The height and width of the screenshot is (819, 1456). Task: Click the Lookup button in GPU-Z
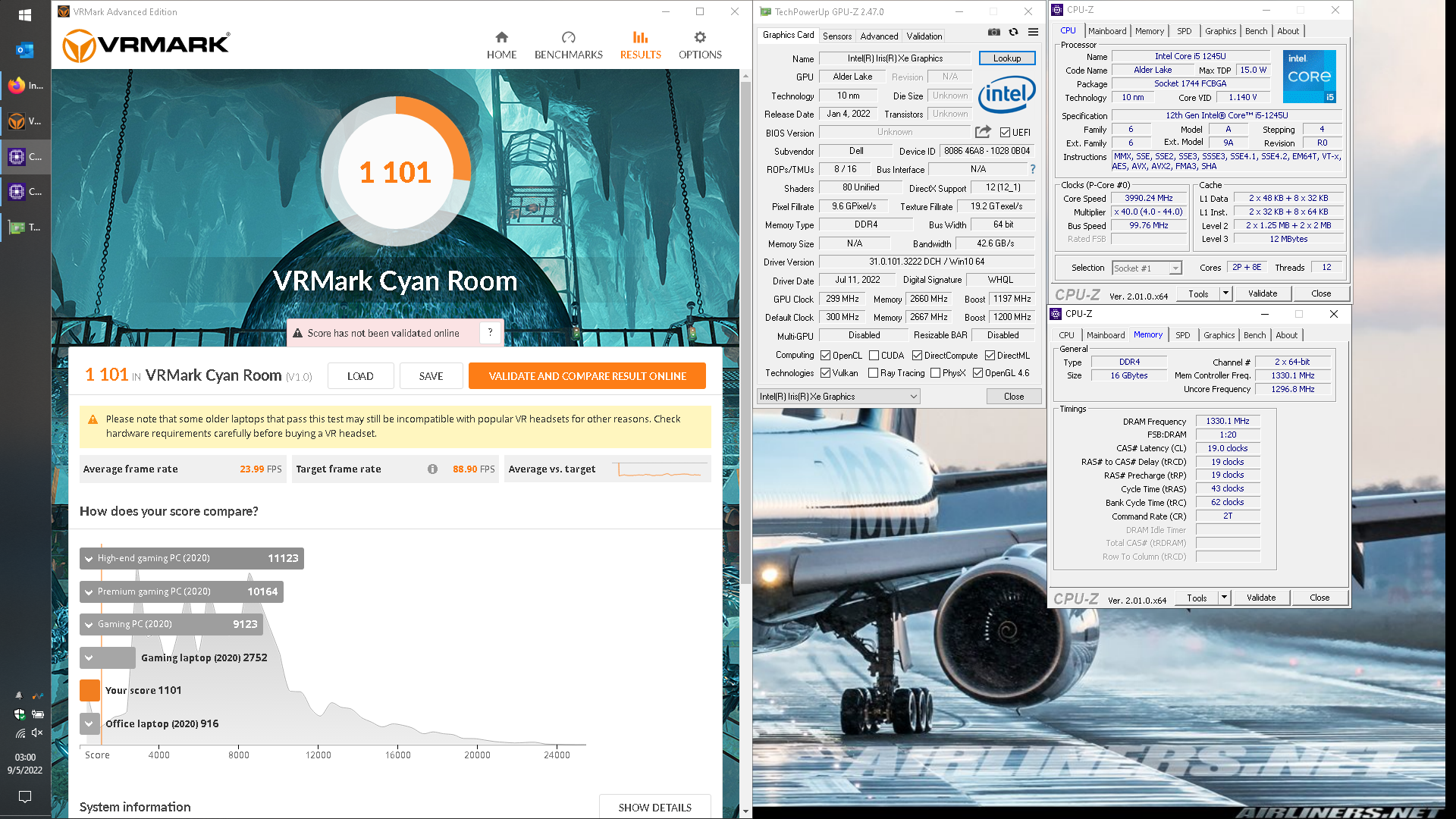[1006, 58]
